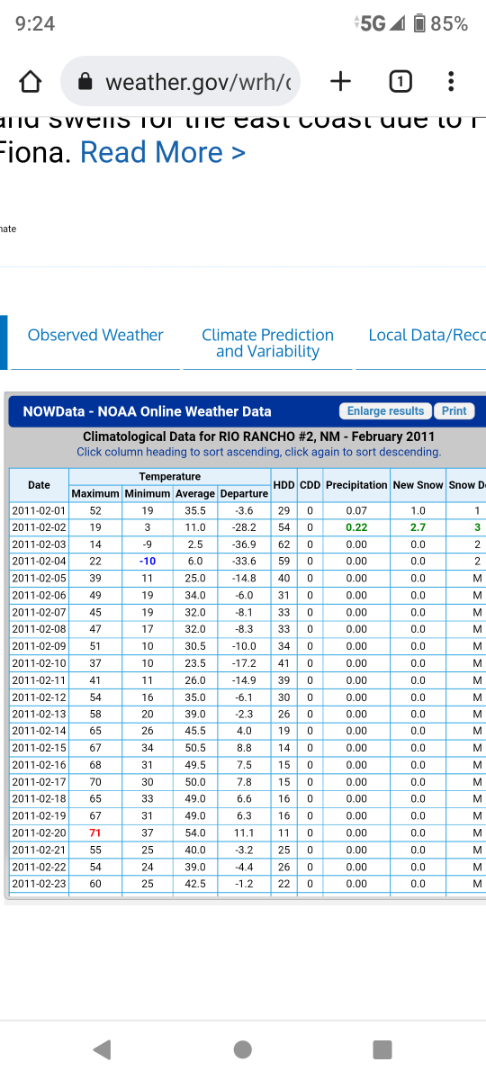486x1080 pixels.
Task: Sort by Precipitation column heading
Action: (x=357, y=485)
